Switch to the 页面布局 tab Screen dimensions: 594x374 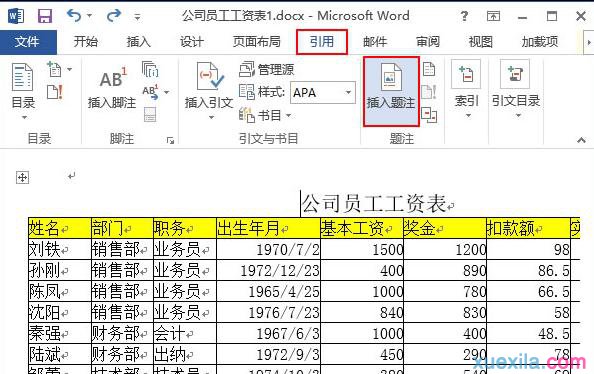[257, 42]
